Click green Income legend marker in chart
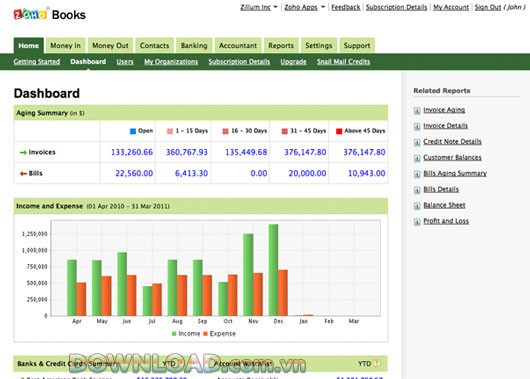This screenshot has height=379, width=530. (x=174, y=334)
